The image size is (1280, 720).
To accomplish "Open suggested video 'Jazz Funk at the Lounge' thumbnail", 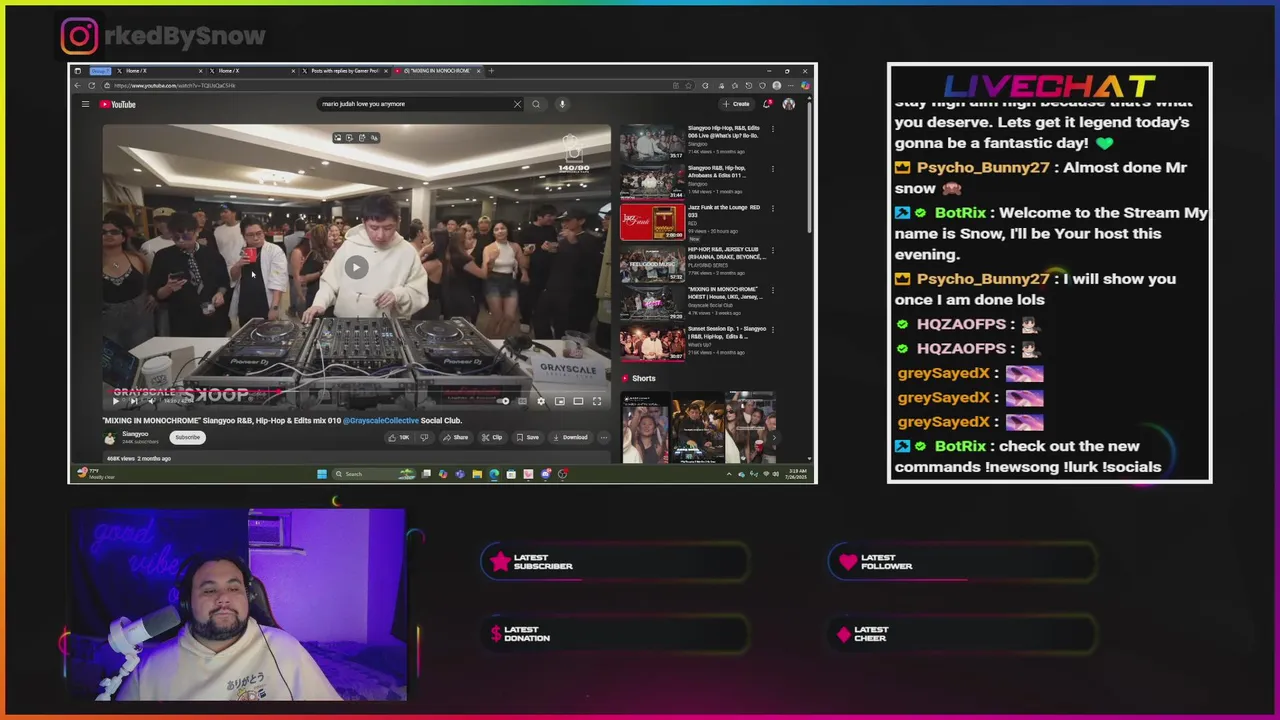I will [652, 223].
